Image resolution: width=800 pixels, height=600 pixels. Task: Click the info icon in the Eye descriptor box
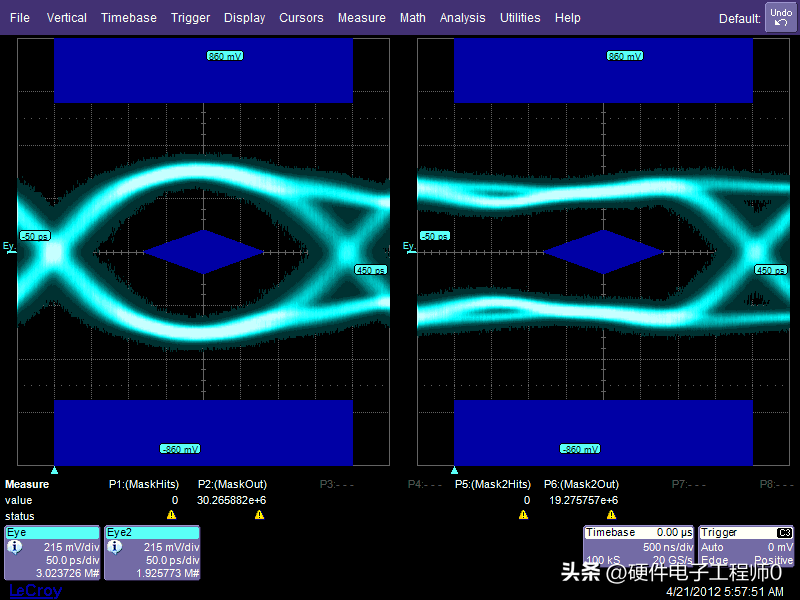click(x=15, y=547)
